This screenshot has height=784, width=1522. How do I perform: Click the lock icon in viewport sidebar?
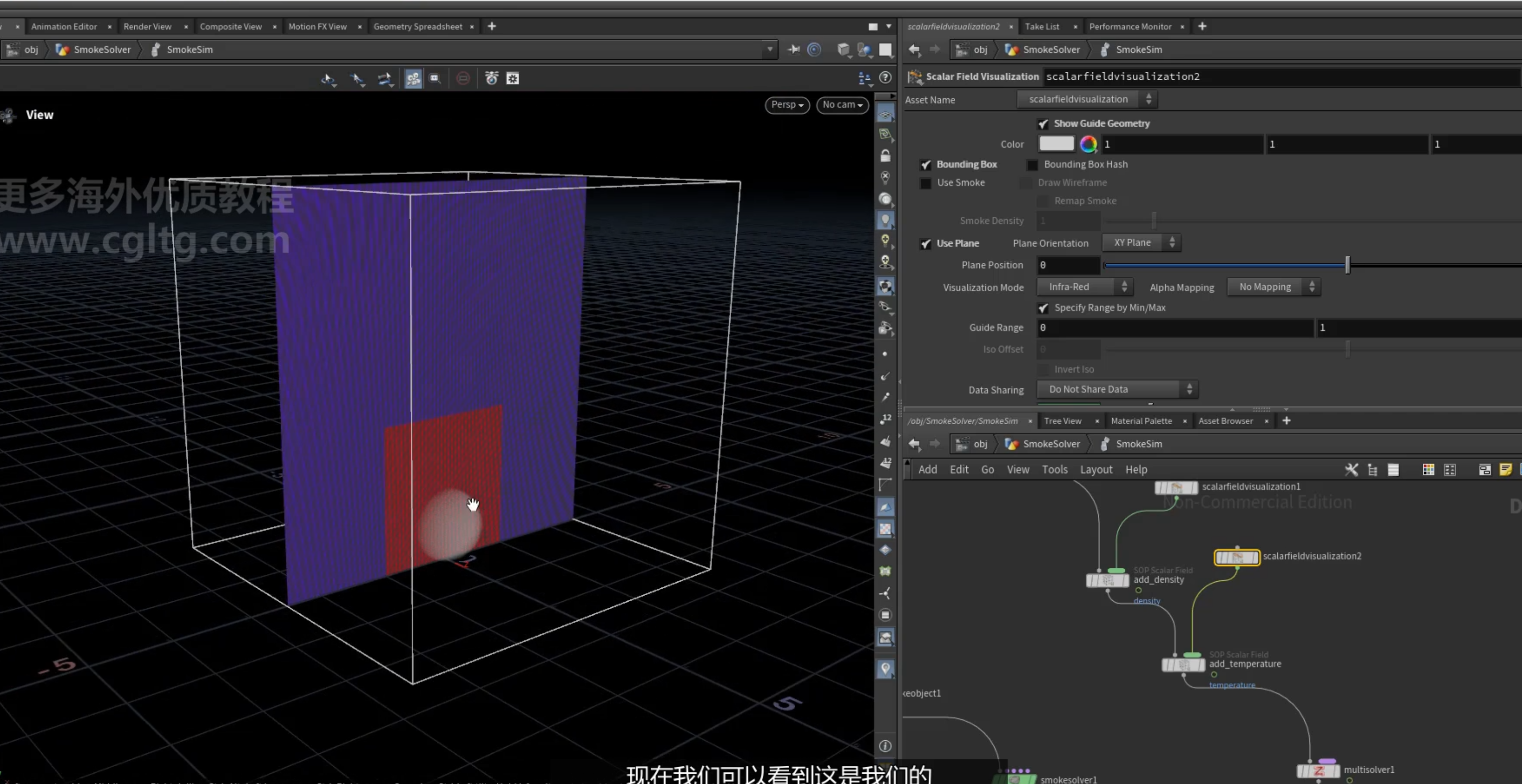point(885,156)
